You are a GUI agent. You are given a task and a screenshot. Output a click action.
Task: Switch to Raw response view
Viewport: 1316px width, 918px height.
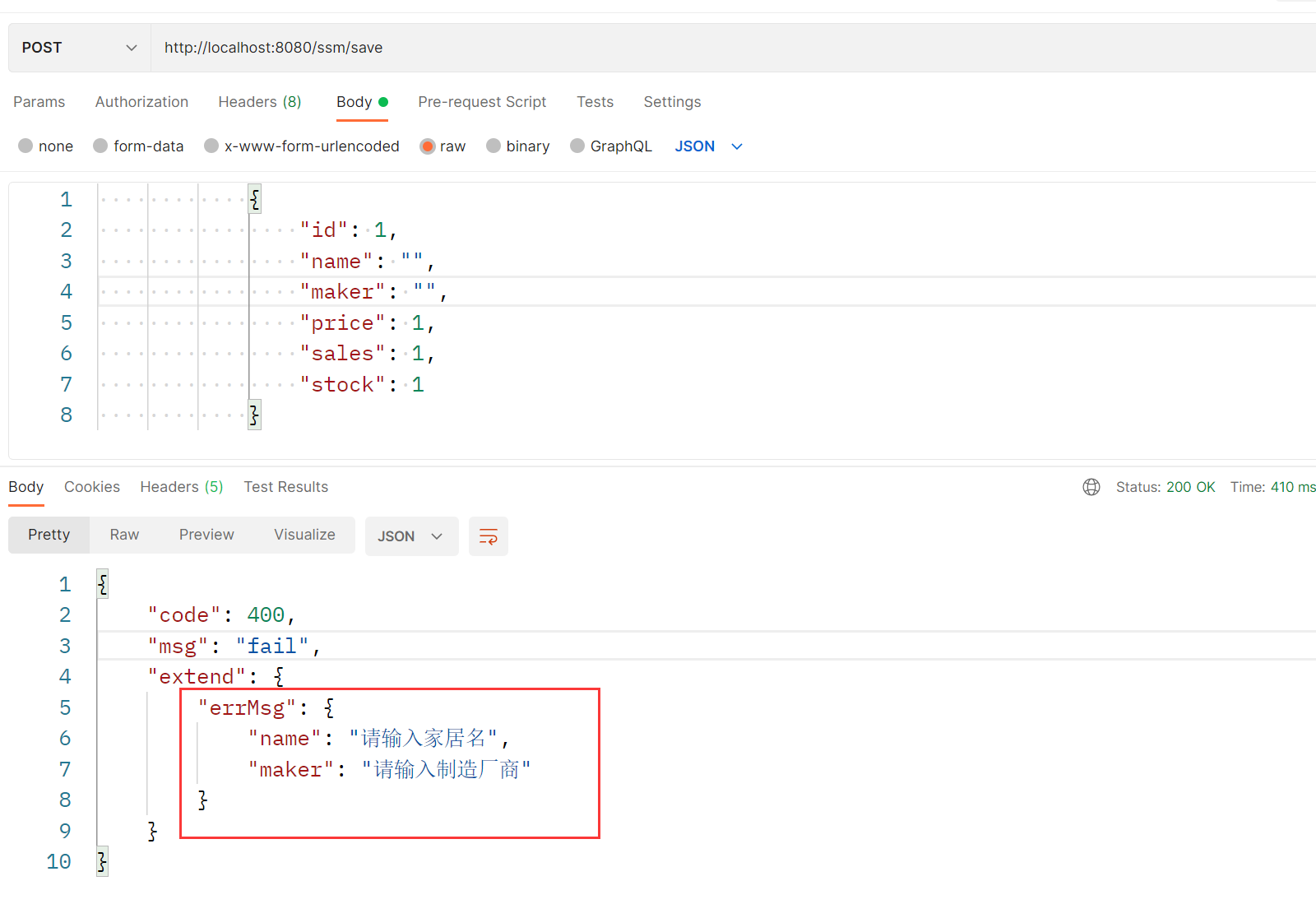click(124, 535)
